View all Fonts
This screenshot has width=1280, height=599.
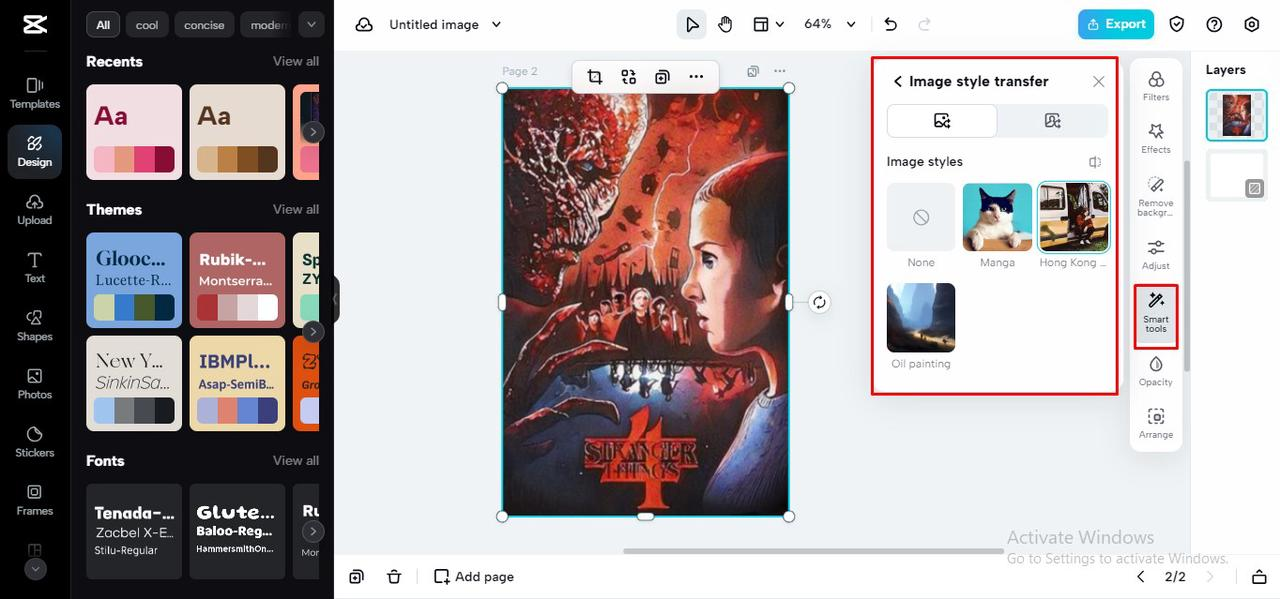[x=296, y=460]
